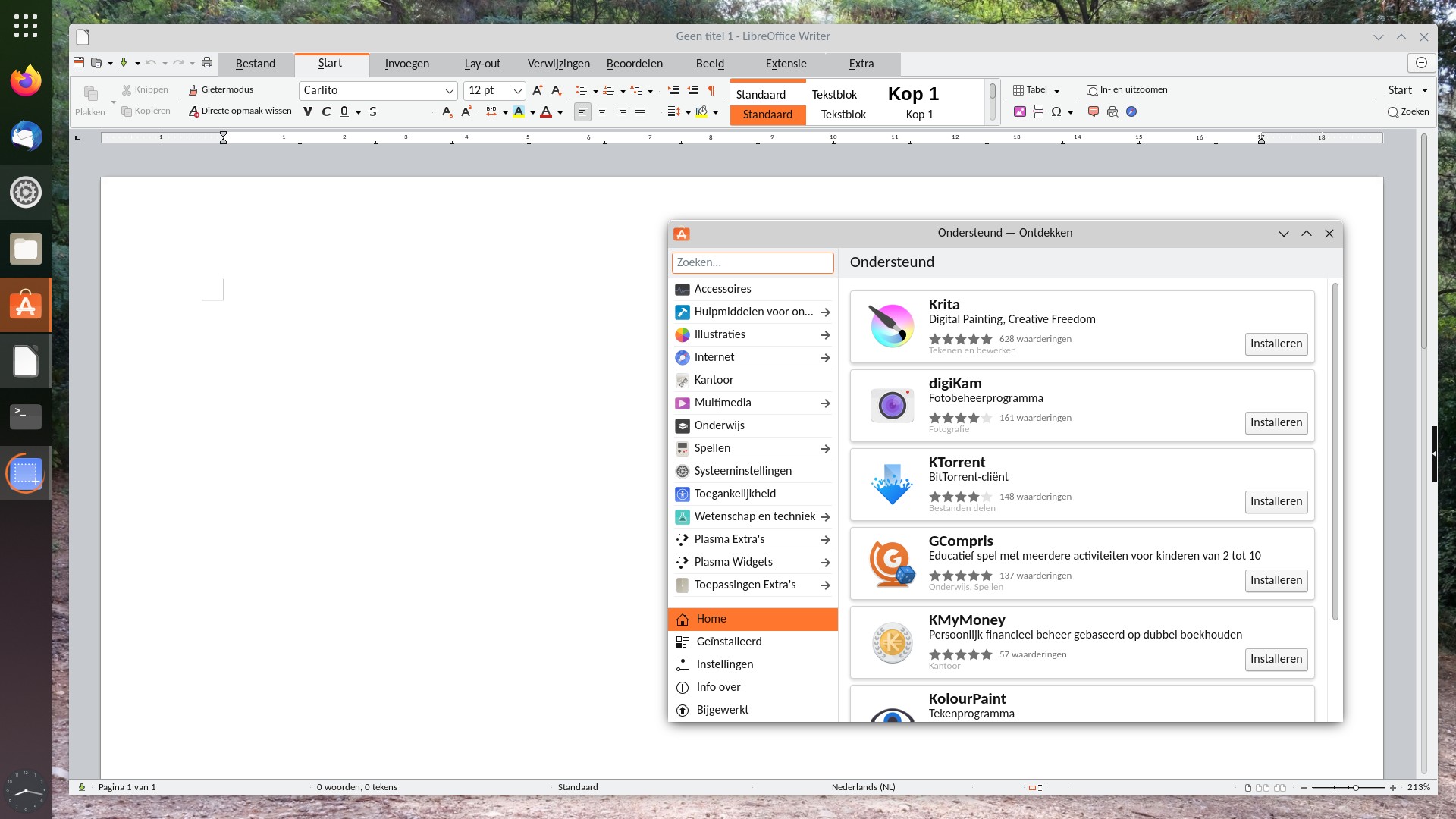Toggle underline formatting in Writer
The height and width of the screenshot is (819, 1456).
pos(344,112)
